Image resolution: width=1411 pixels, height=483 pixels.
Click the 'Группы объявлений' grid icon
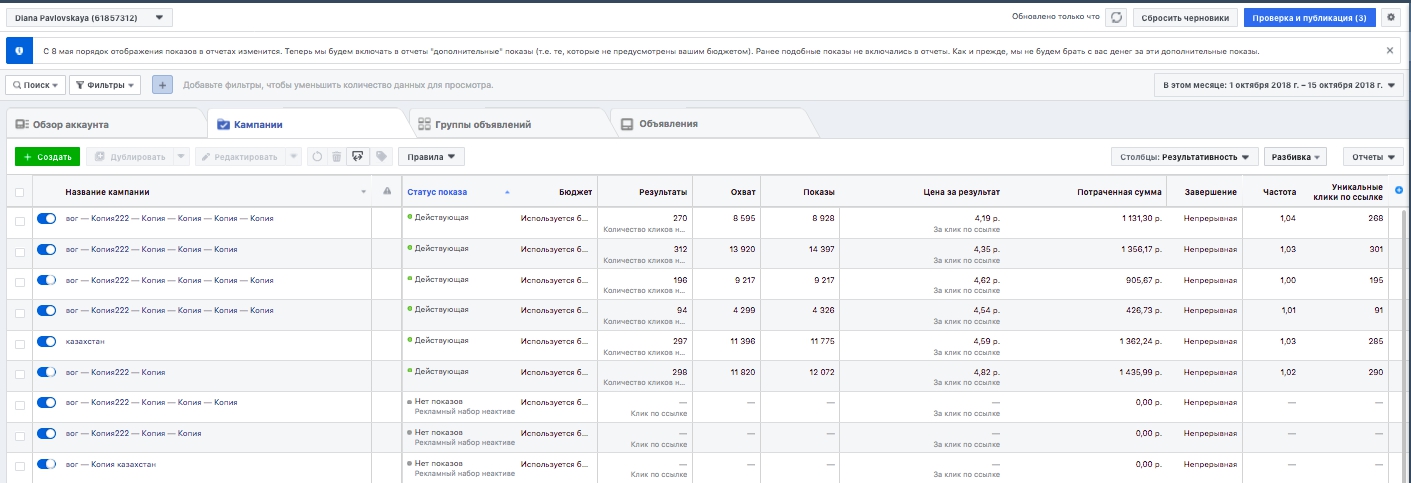pos(426,125)
